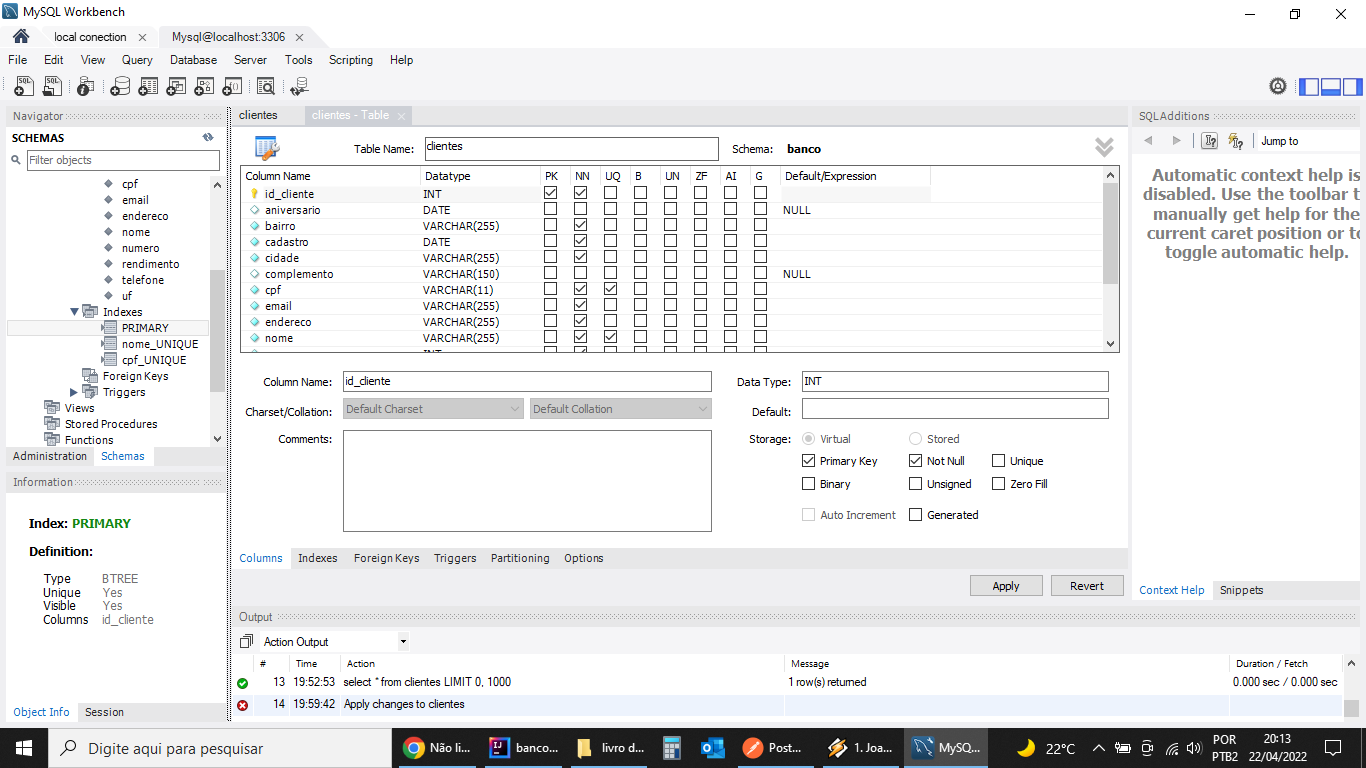
Task: Open Calculator in the taskbar
Action: [672, 748]
